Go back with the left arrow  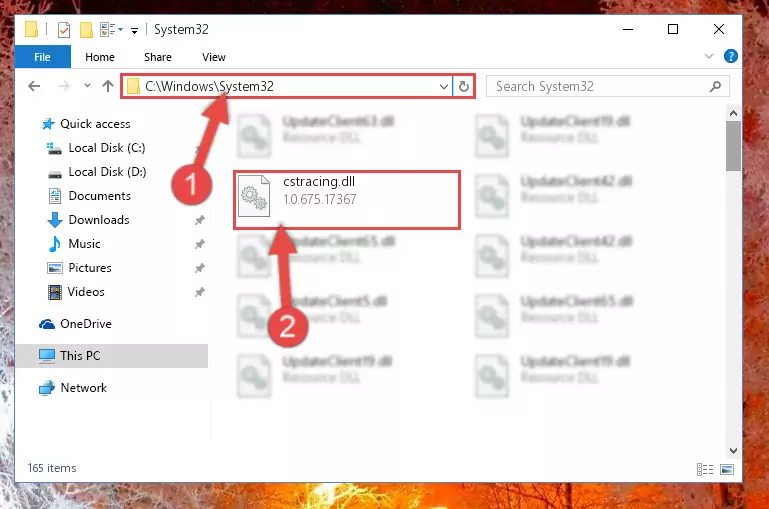34,86
